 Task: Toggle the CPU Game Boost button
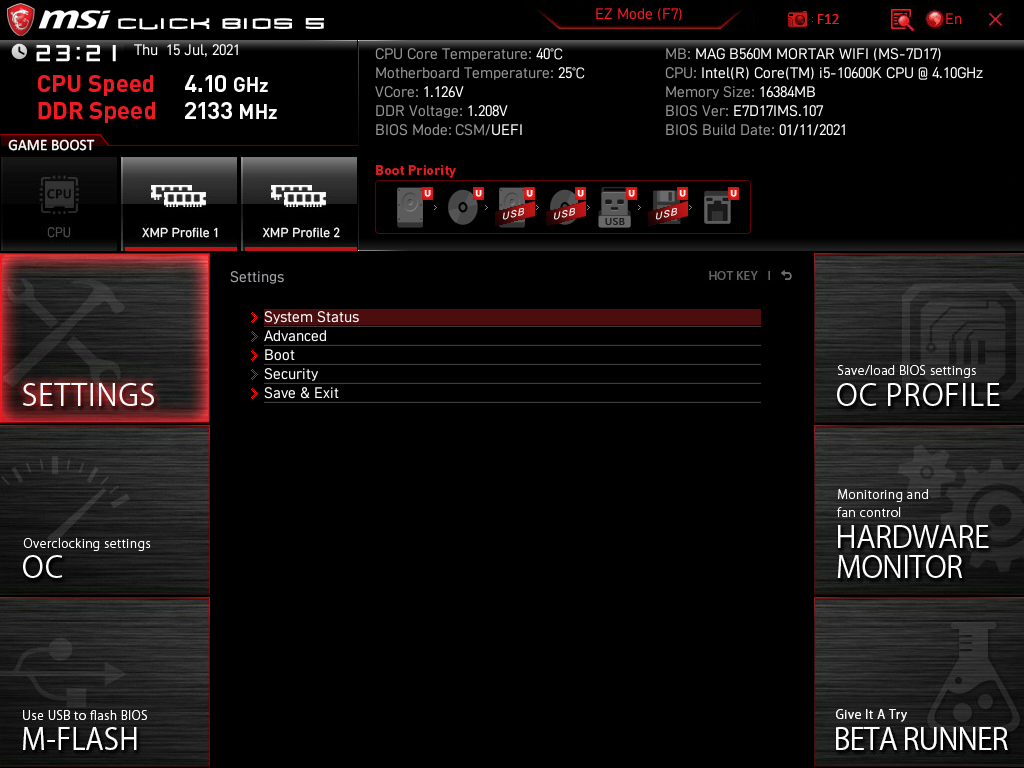(59, 203)
